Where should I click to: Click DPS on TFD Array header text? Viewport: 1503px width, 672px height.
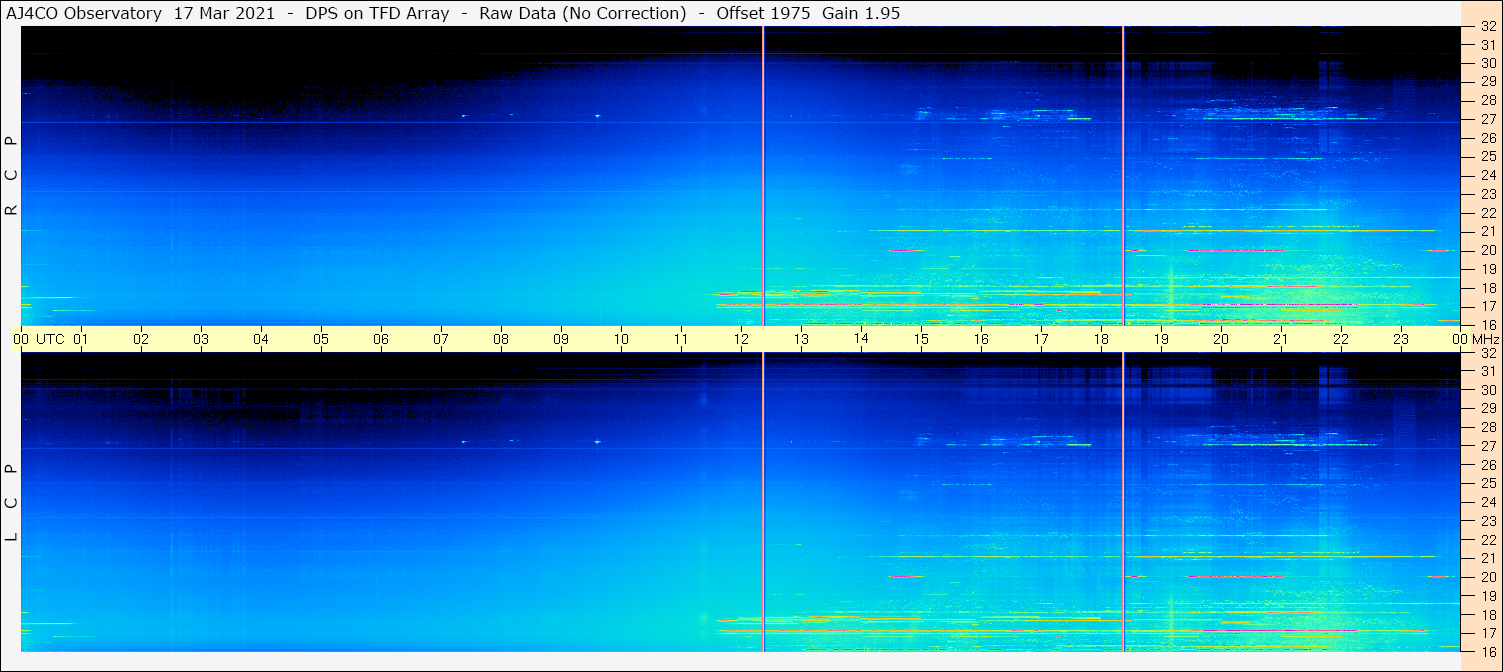pyautogui.click(x=376, y=13)
